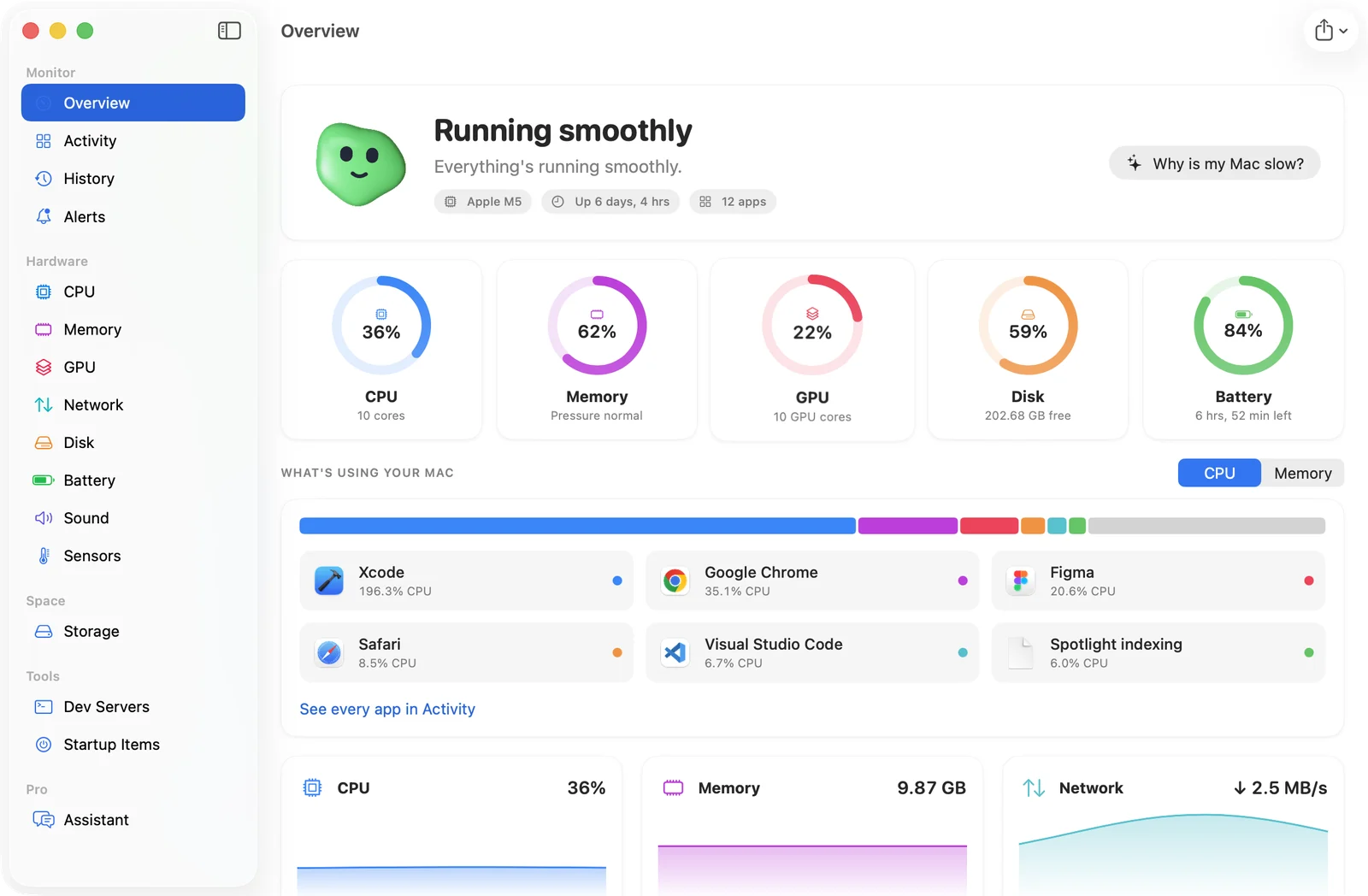Open the GPU sidebar item
This screenshot has width=1368, height=896.
[133, 367]
